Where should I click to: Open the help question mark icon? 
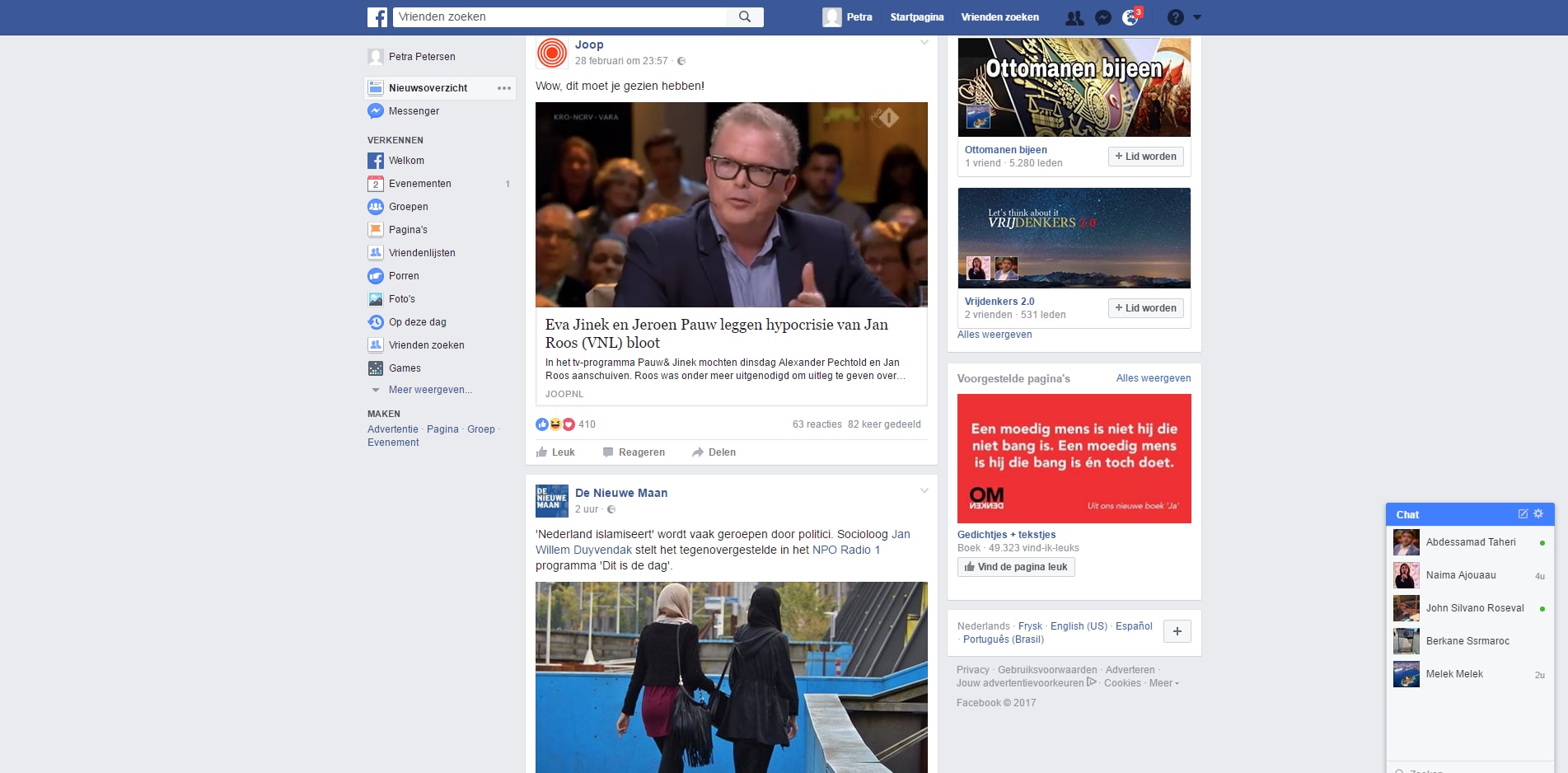pos(1176,17)
